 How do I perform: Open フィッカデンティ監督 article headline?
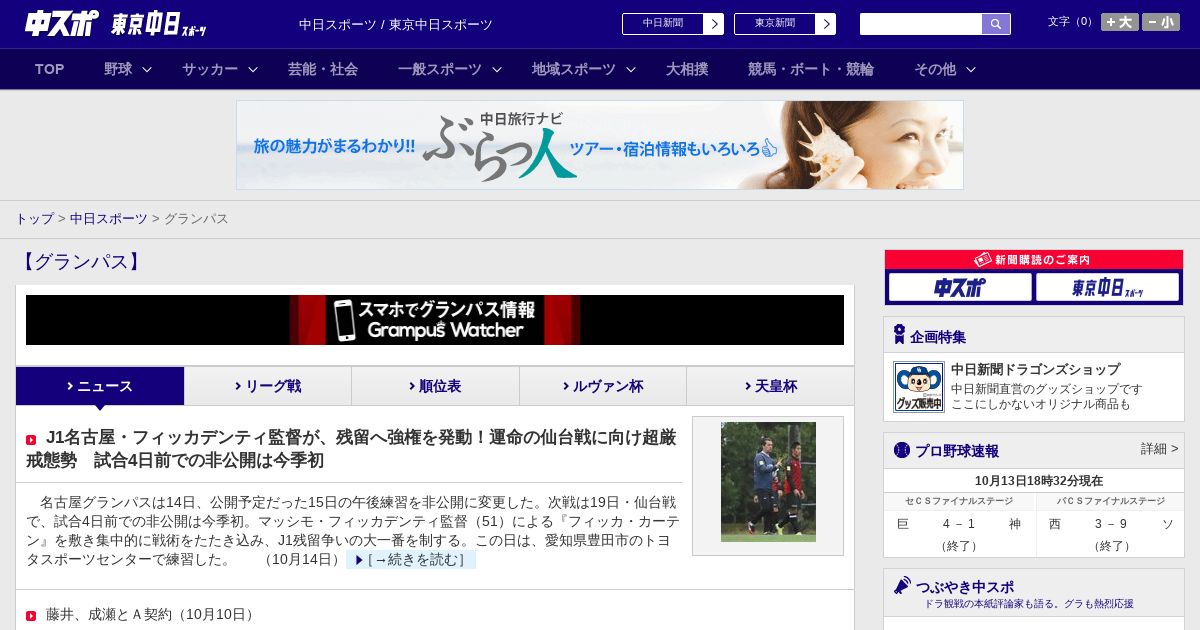point(351,449)
